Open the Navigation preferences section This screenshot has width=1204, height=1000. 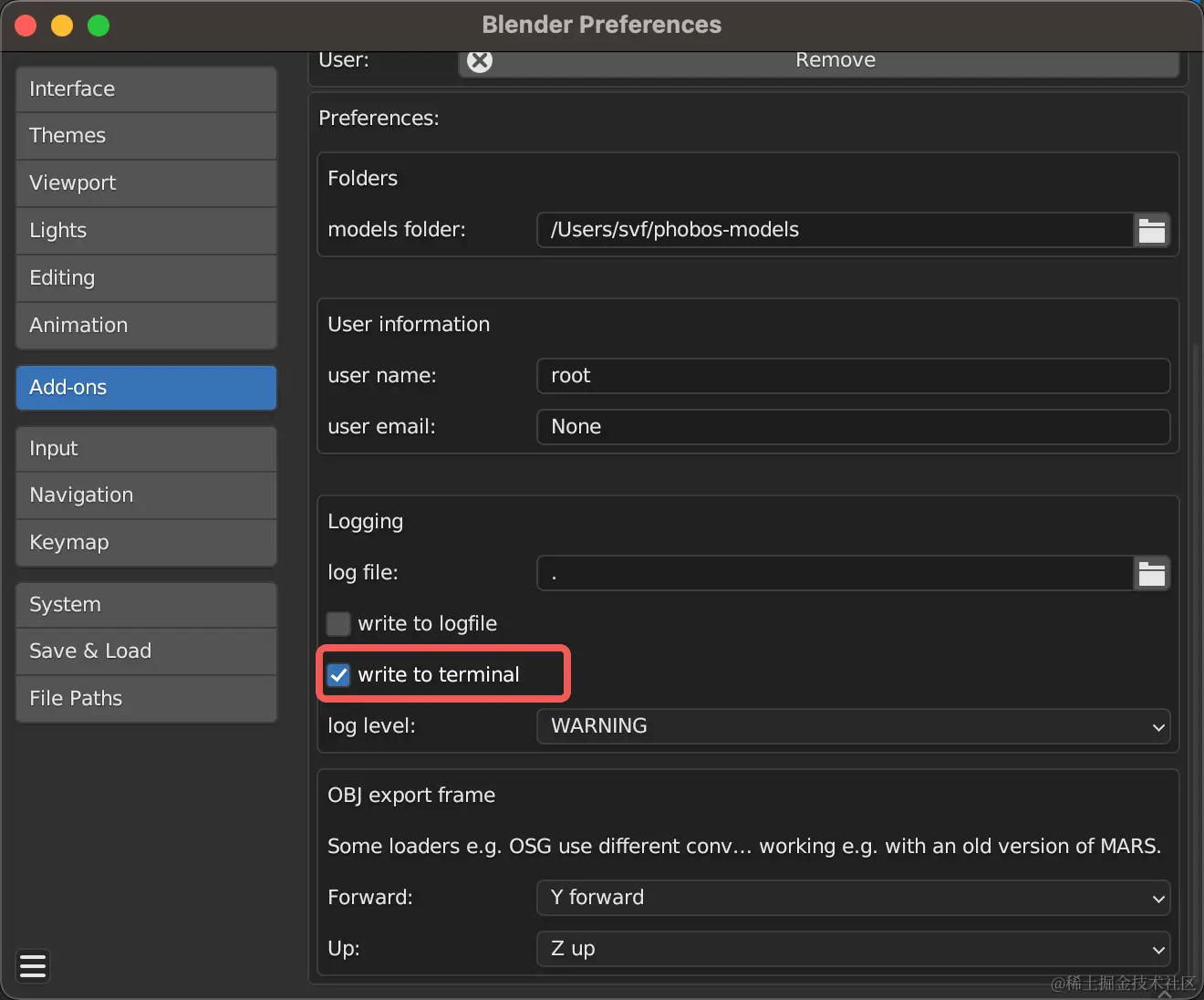pyautogui.click(x=146, y=495)
